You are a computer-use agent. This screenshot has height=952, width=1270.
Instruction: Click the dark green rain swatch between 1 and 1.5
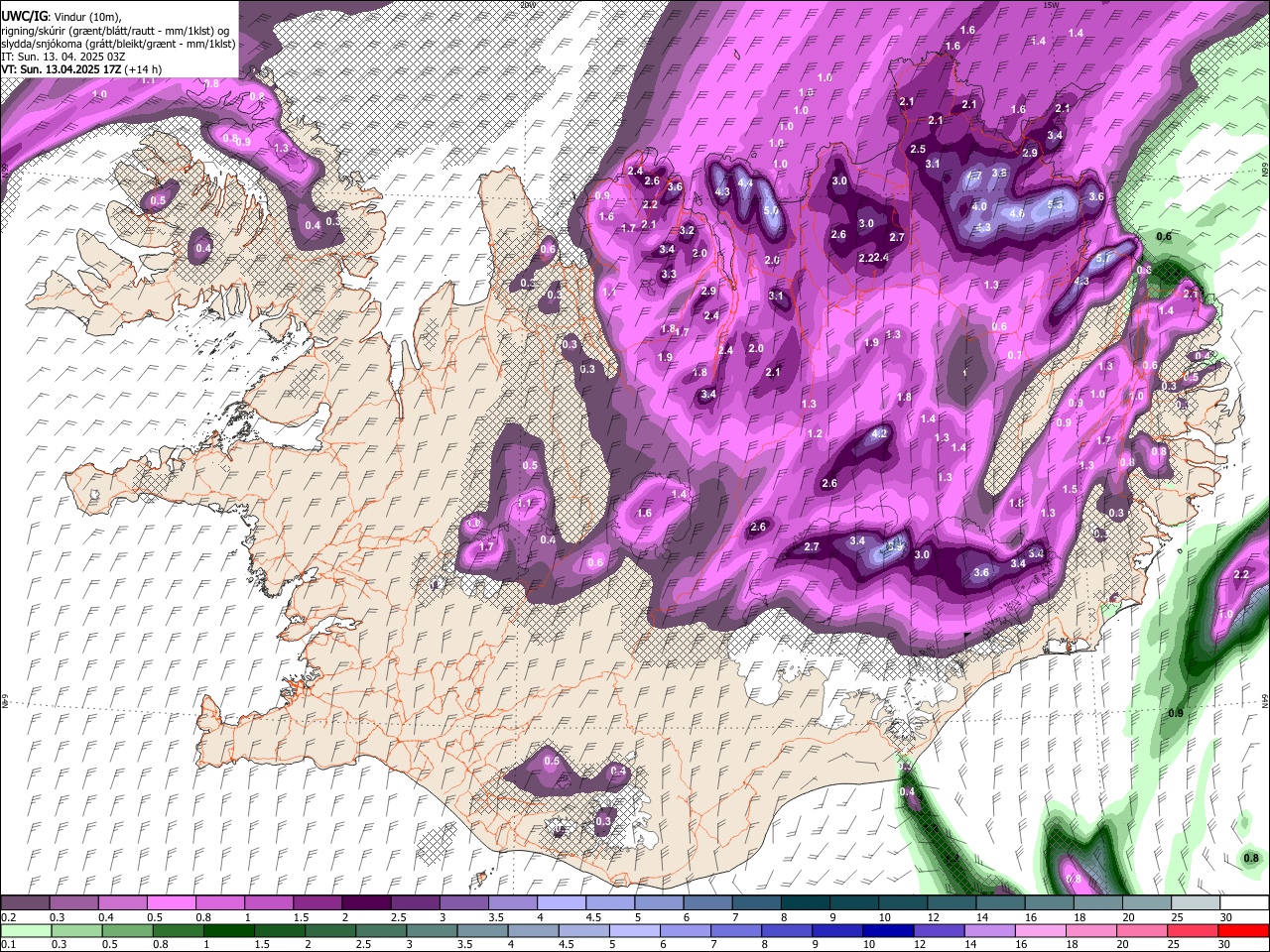(x=229, y=930)
